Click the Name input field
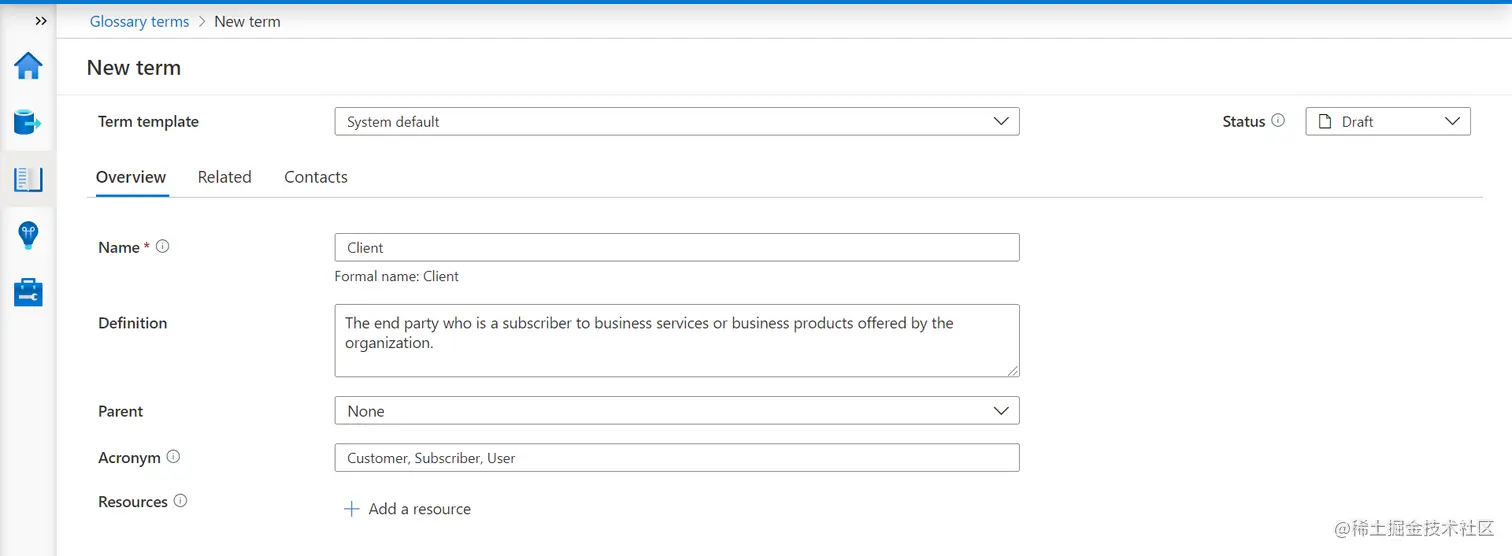Screen dimensions: 1512x556 click(x=676, y=248)
